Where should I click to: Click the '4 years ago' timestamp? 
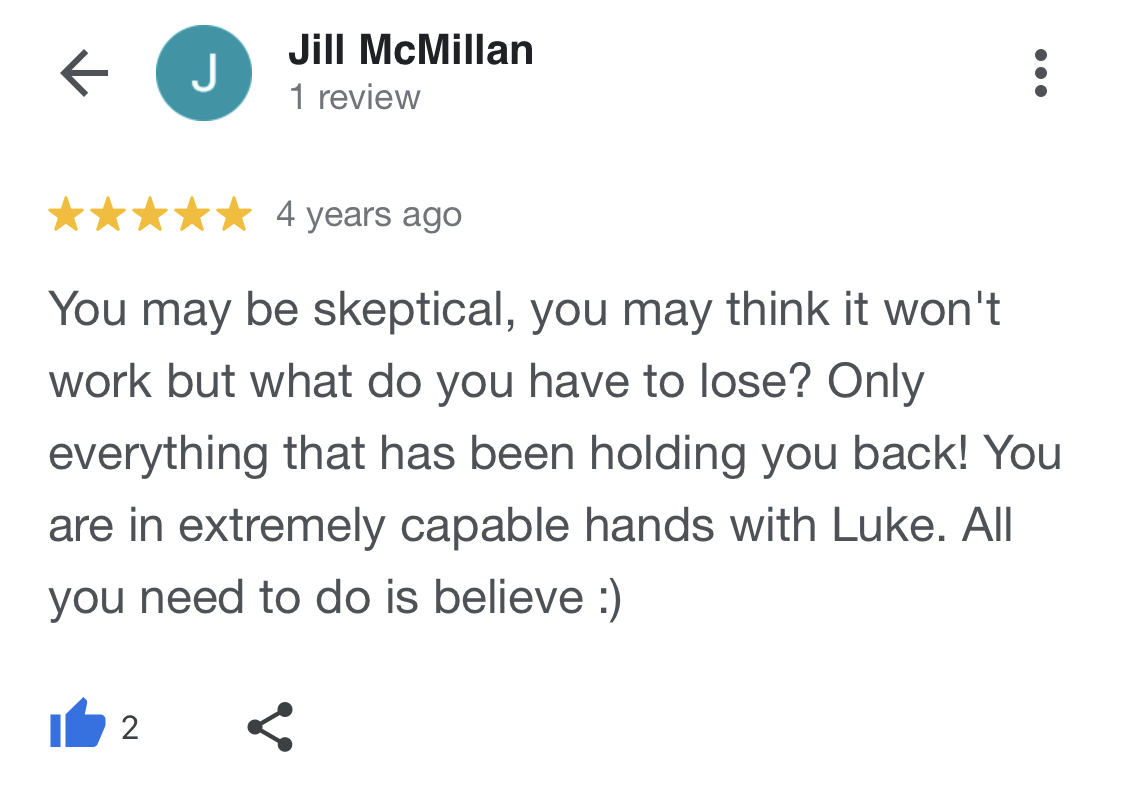(369, 215)
